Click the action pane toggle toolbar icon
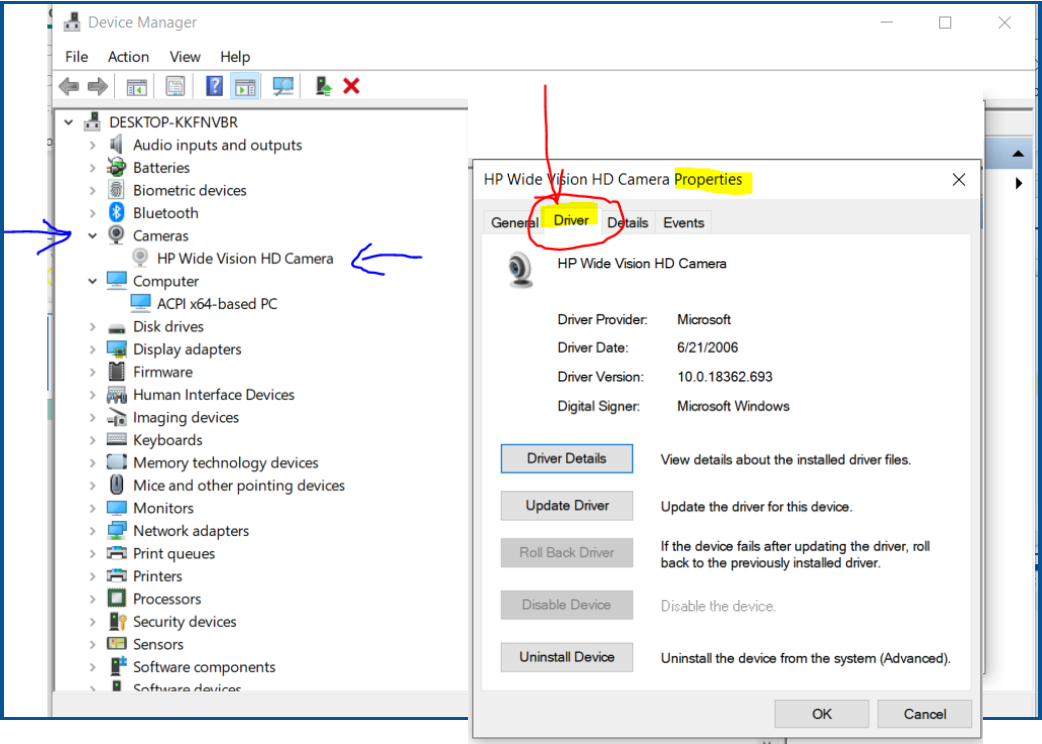Viewport: 1042px width, 744px height. (x=245, y=86)
